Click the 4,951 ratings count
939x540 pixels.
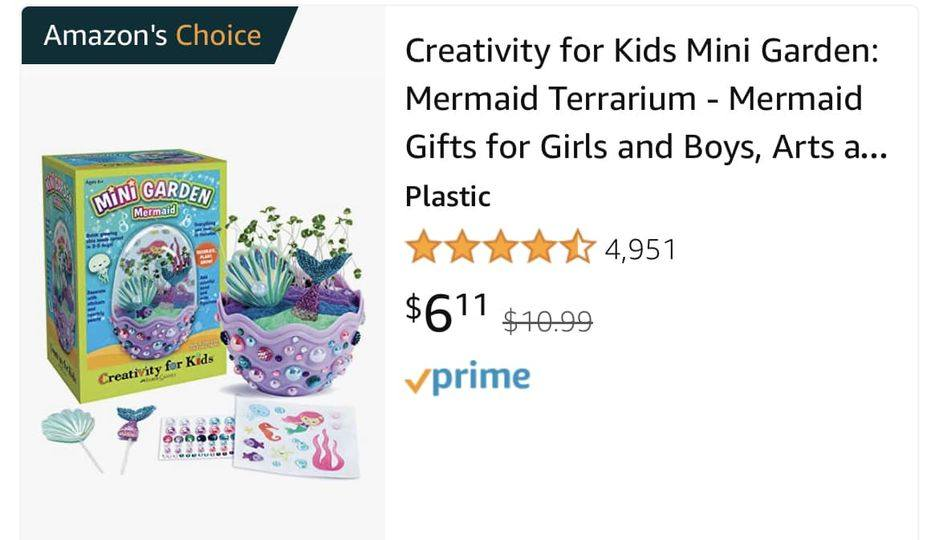(x=640, y=248)
